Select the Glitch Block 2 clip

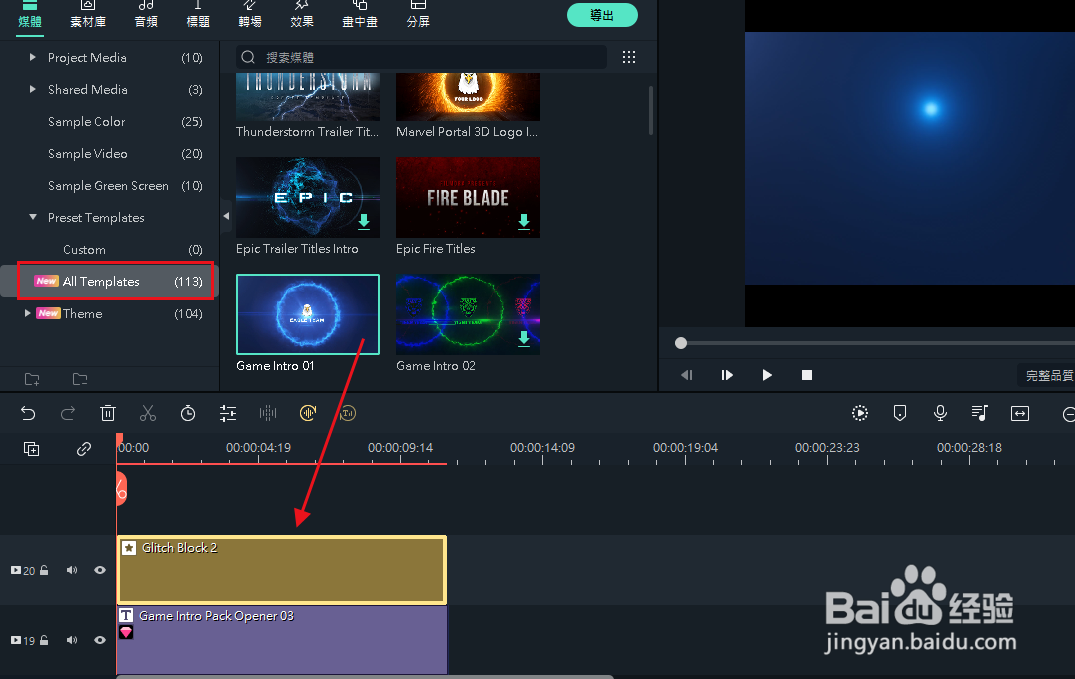point(282,570)
